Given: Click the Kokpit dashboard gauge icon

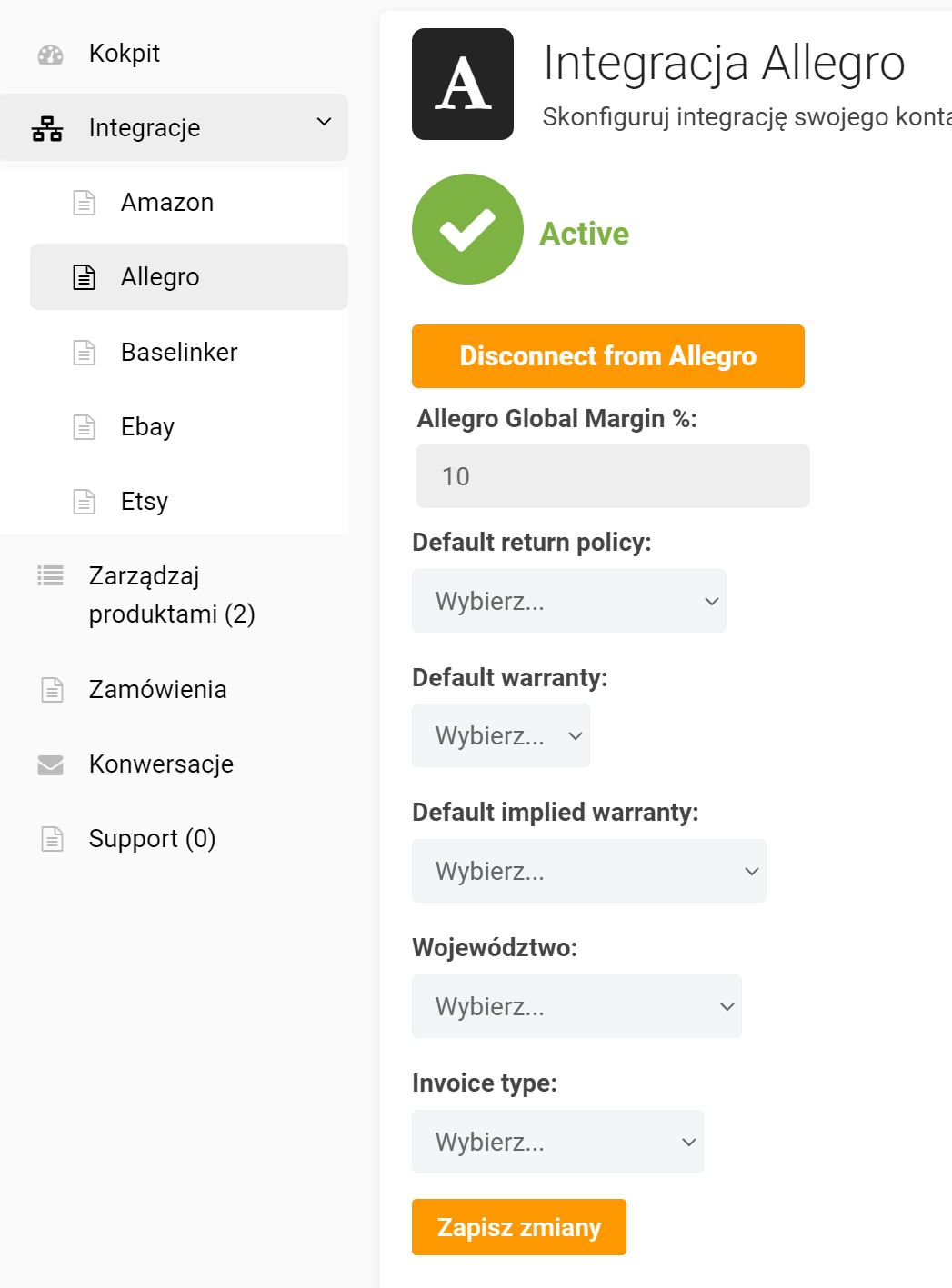Looking at the screenshot, I should pos(51,55).
